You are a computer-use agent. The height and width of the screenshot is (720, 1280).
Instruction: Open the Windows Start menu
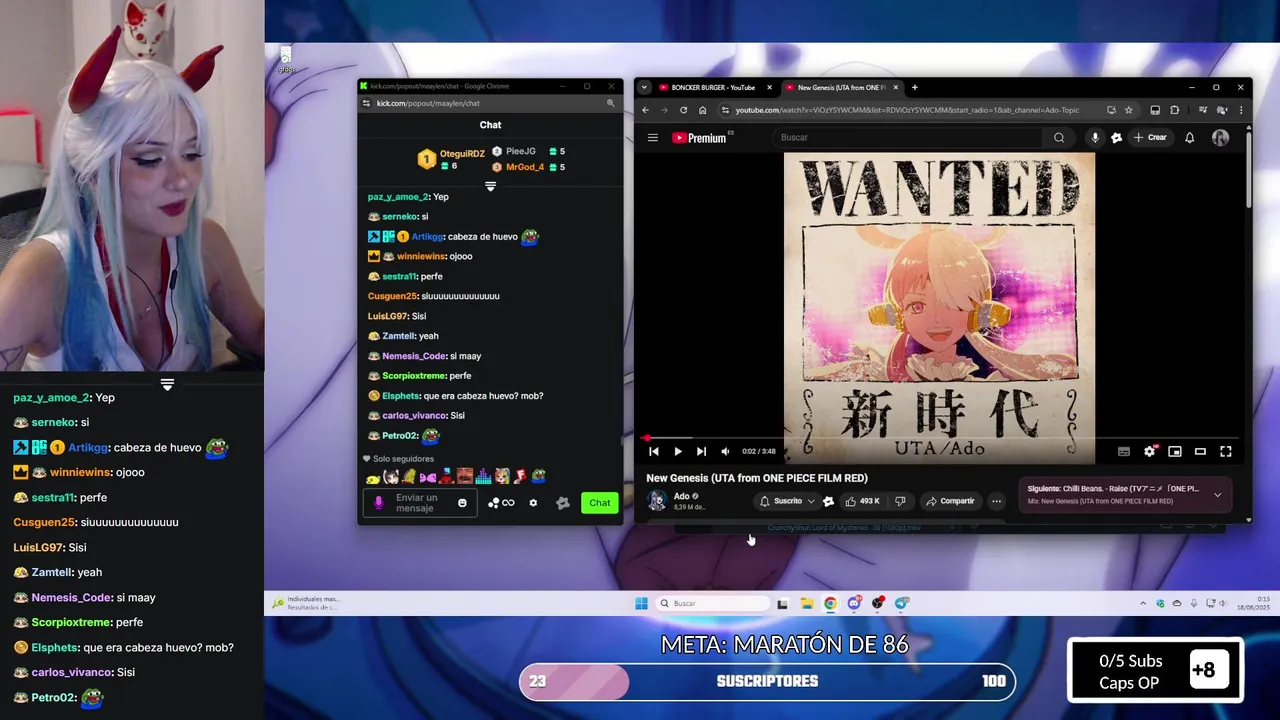(641, 603)
